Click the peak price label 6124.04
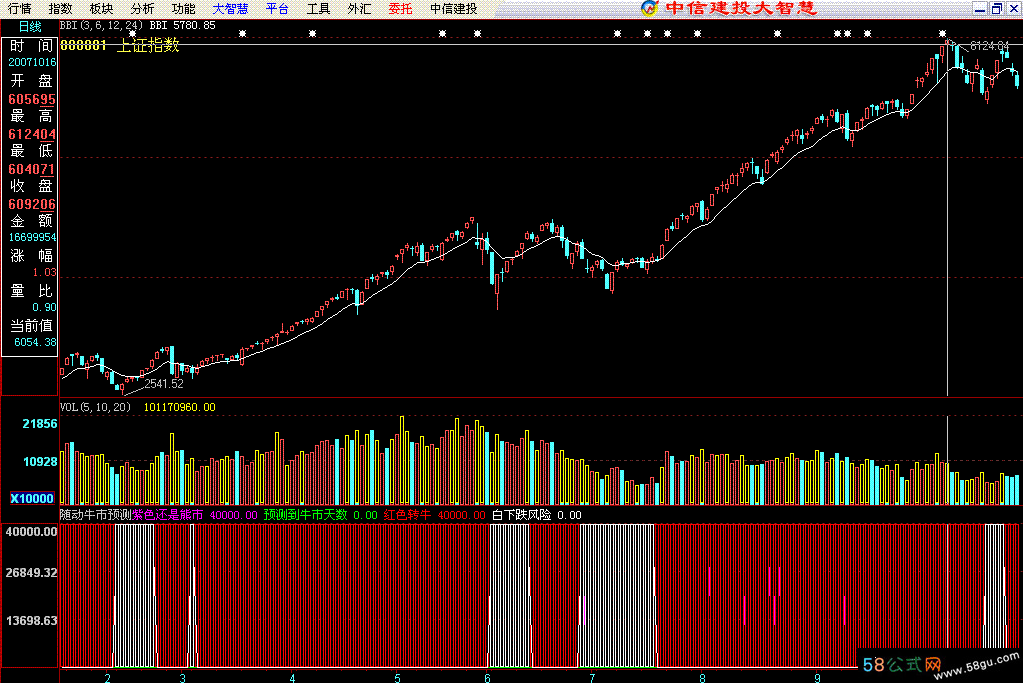 pos(990,46)
